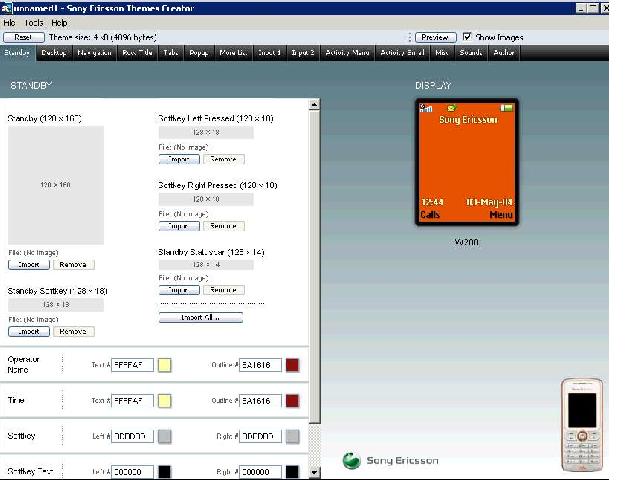The width and height of the screenshot is (640, 480).
Task: Import the Standby 128 x 160 image
Action: point(29,264)
